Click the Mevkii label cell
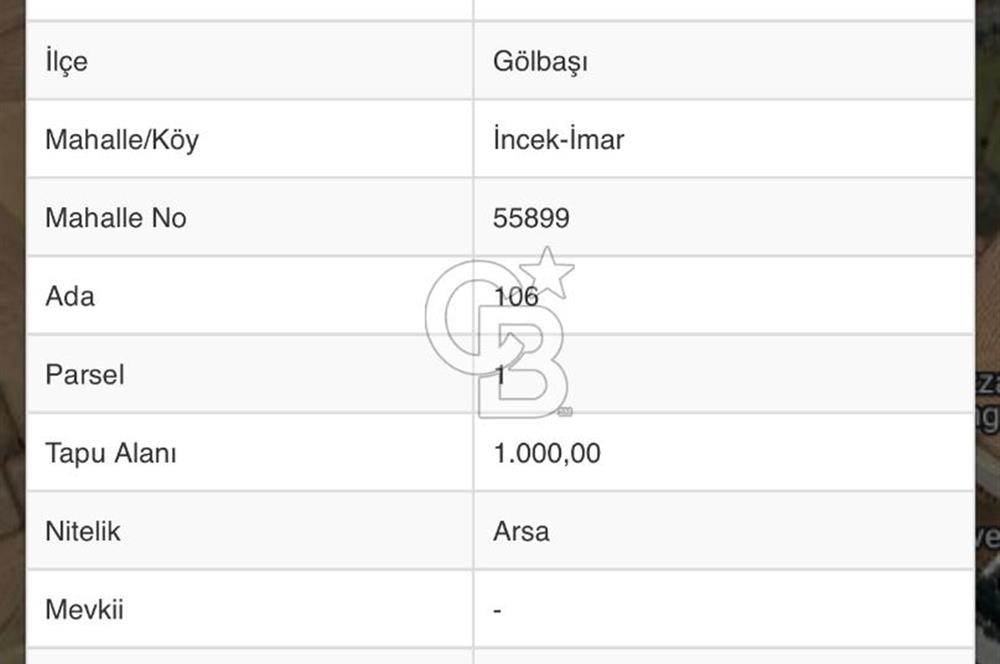This screenshot has width=1000, height=664. pyautogui.click(x=250, y=610)
